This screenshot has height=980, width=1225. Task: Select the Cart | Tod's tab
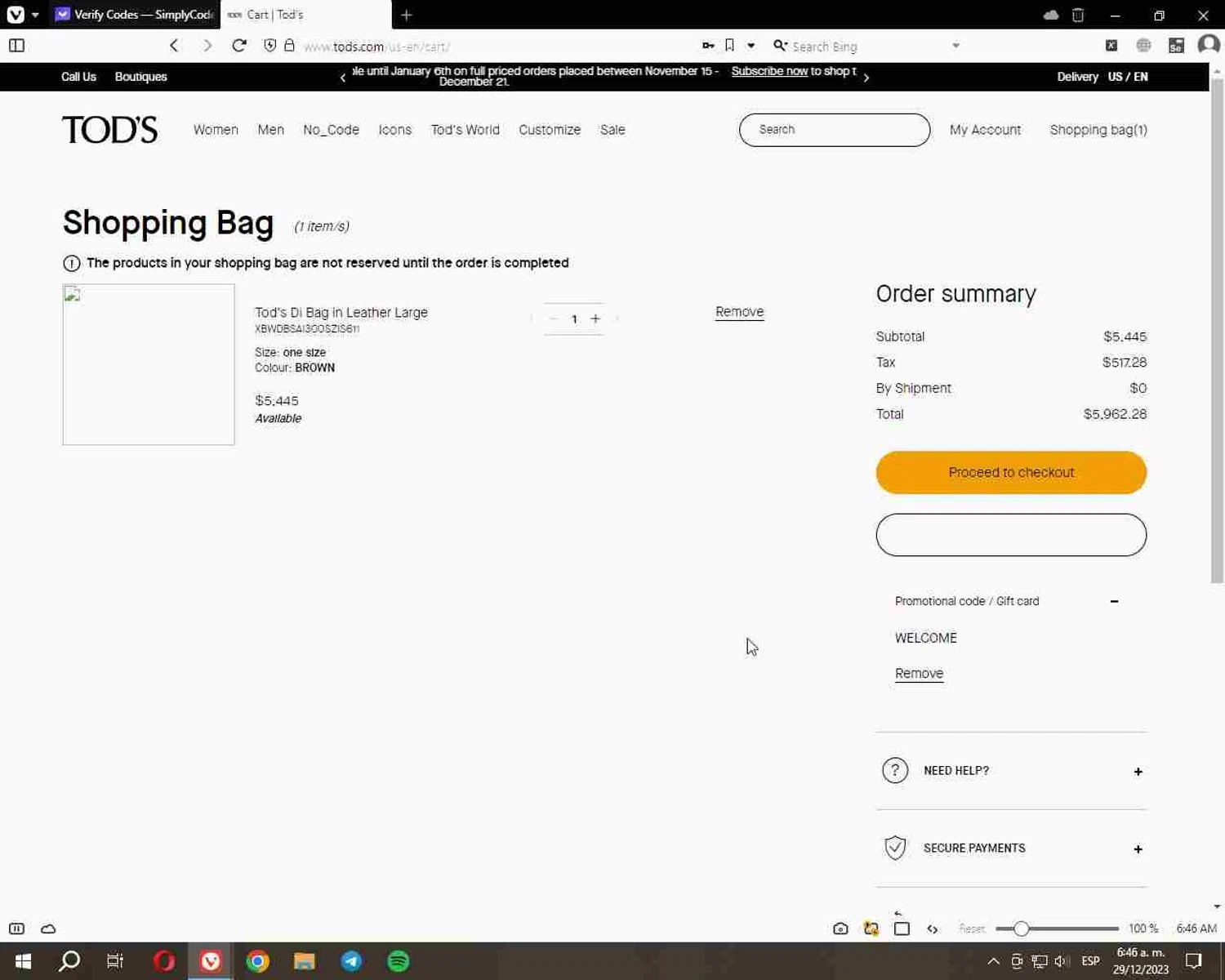point(305,15)
